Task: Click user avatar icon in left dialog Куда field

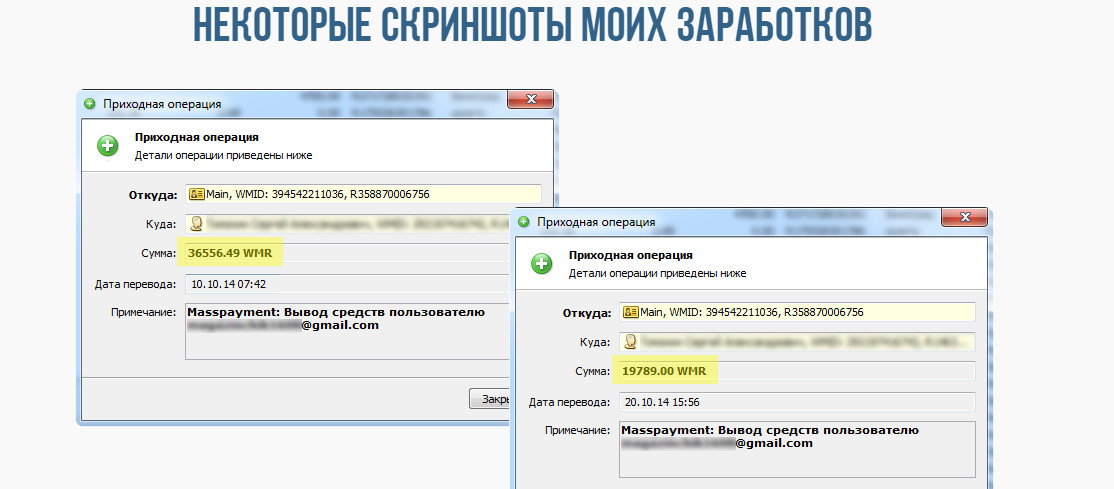Action: pos(197,224)
